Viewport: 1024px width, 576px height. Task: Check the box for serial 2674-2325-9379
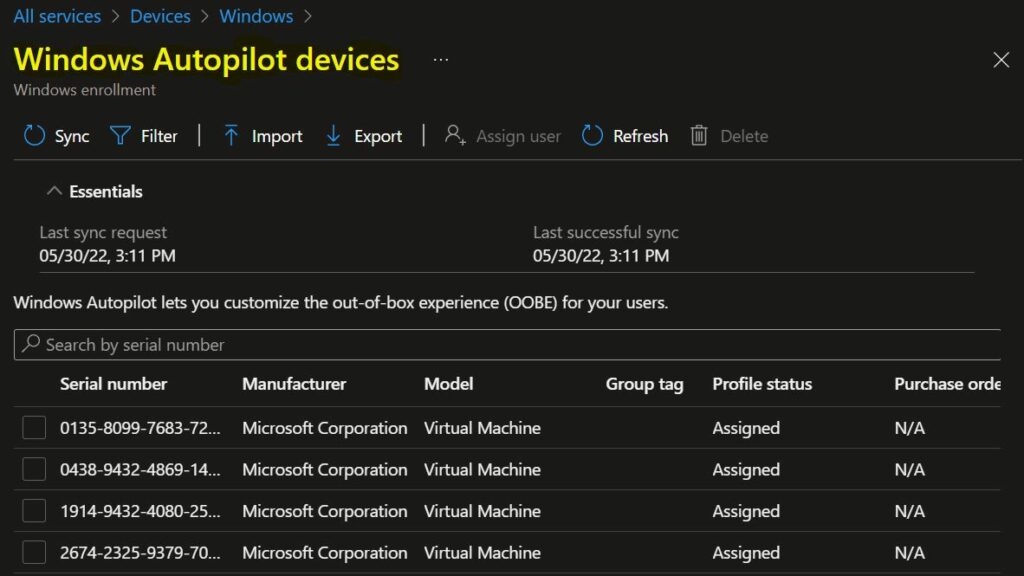pos(34,552)
